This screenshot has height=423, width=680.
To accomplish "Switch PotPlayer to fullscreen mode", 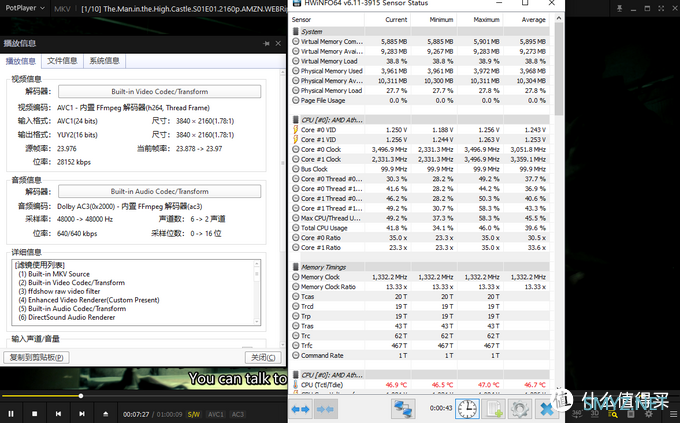I will [661, 8].
